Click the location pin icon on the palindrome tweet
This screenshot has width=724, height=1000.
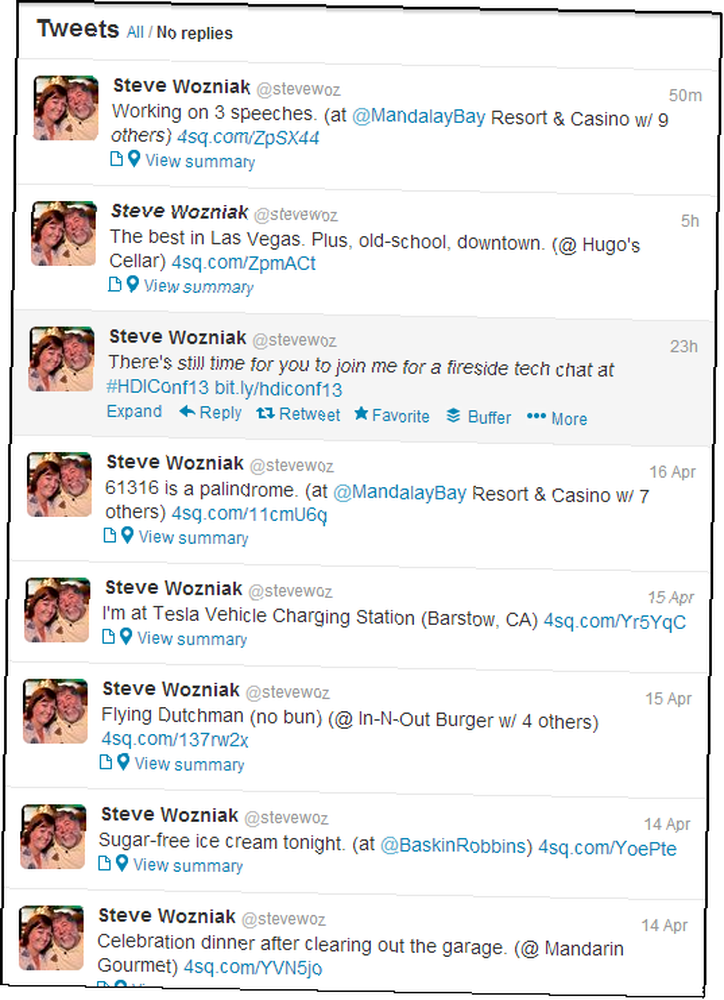click(127, 535)
